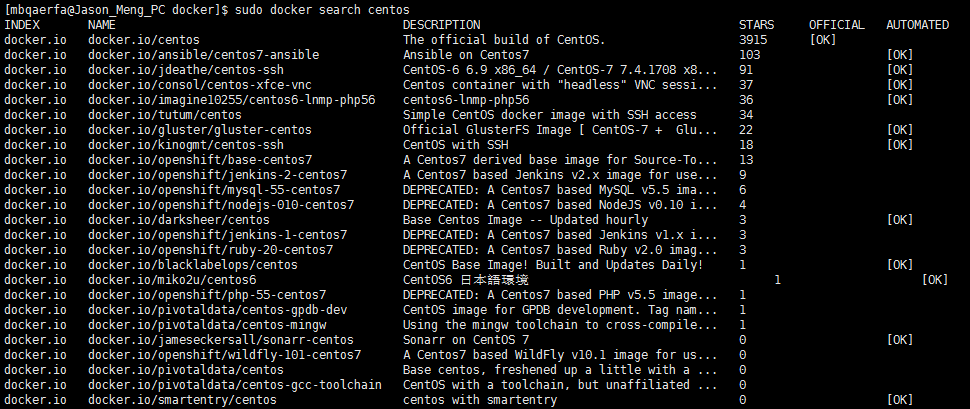Screen dimensions: 970x409
Task: Select the docker.io/ansible/centos7-ansible entry
Action: (204, 54)
